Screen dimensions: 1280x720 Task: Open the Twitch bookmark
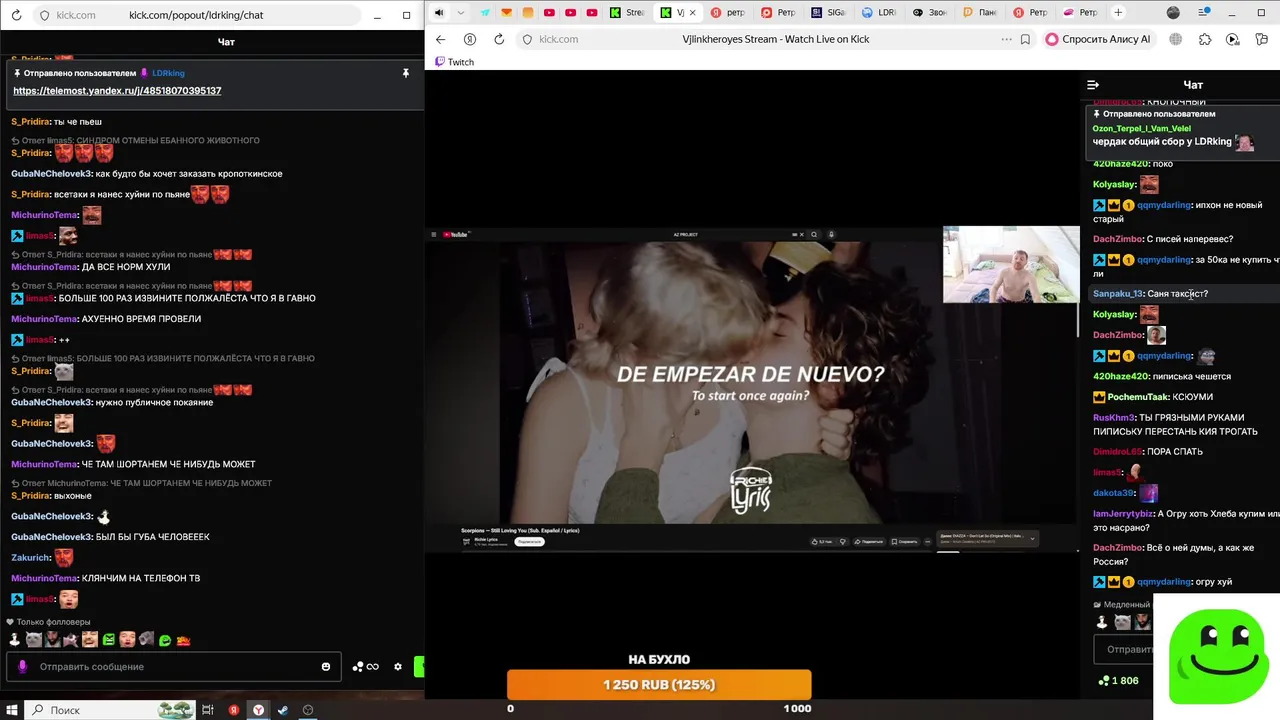[454, 62]
